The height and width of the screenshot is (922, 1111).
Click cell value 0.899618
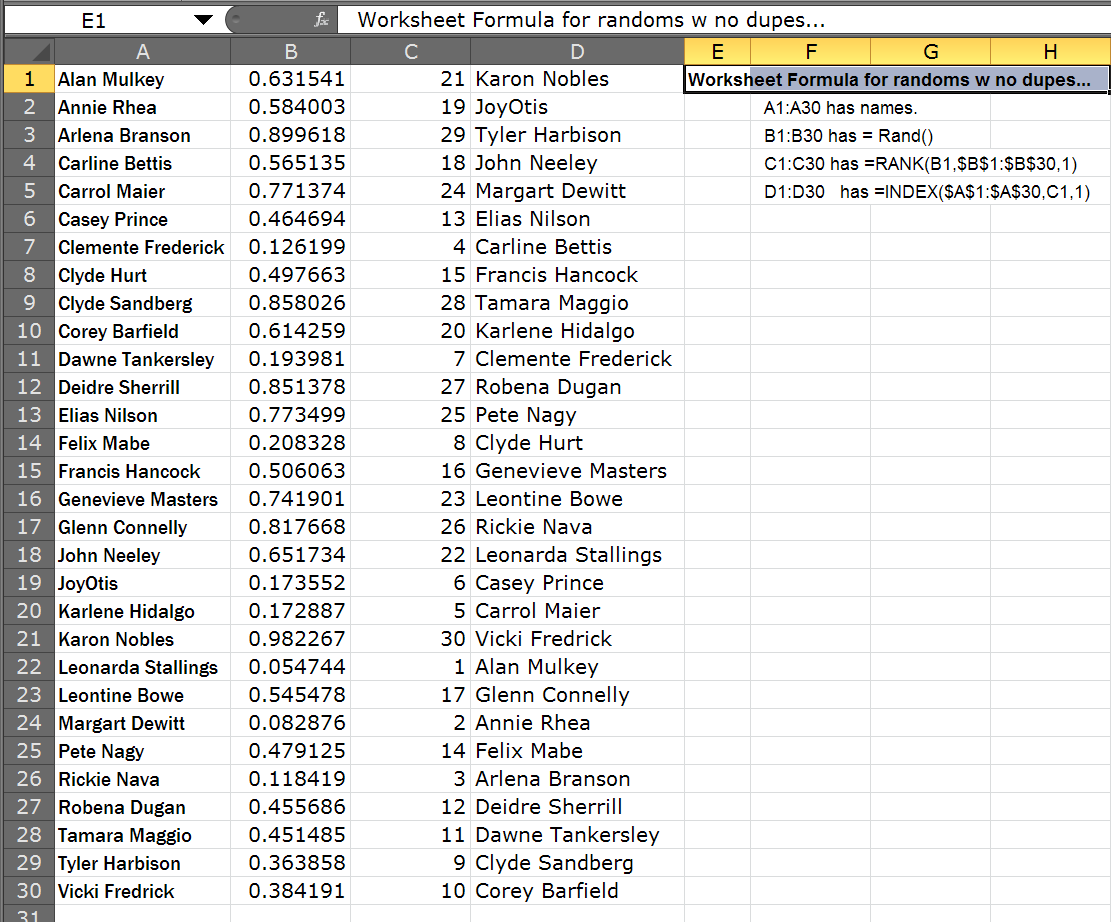tap(291, 135)
